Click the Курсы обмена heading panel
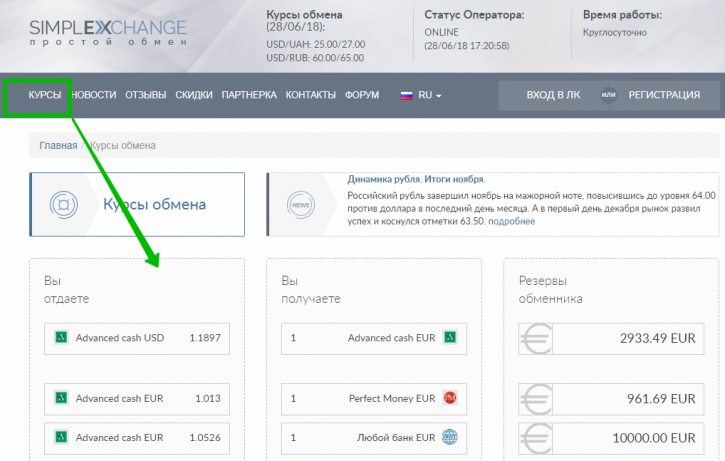Screen dimensions: 725x461 tap(137, 204)
